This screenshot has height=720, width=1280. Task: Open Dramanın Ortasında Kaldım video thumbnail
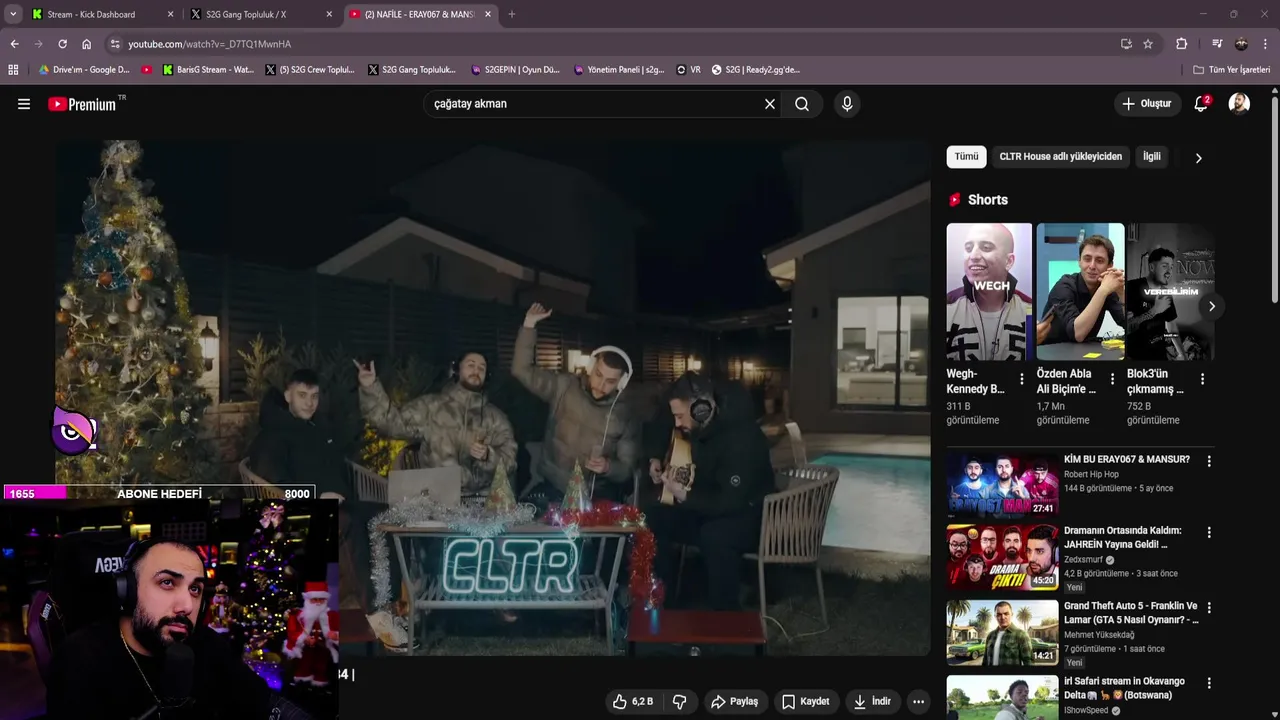pos(1002,557)
